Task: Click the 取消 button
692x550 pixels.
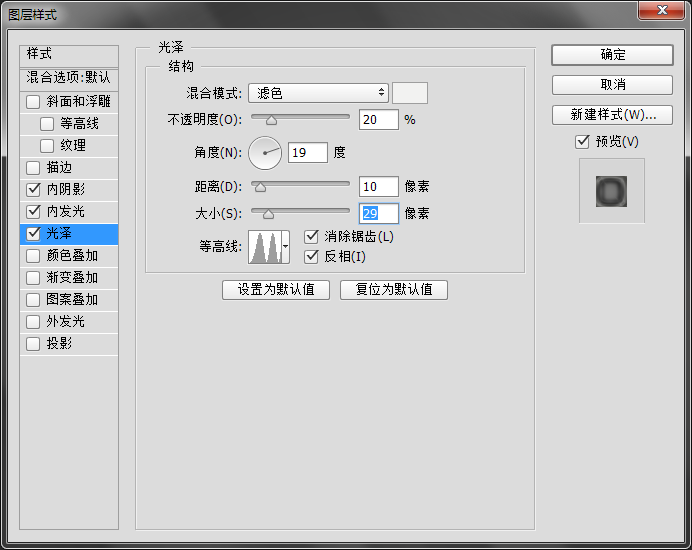Action: (x=613, y=85)
